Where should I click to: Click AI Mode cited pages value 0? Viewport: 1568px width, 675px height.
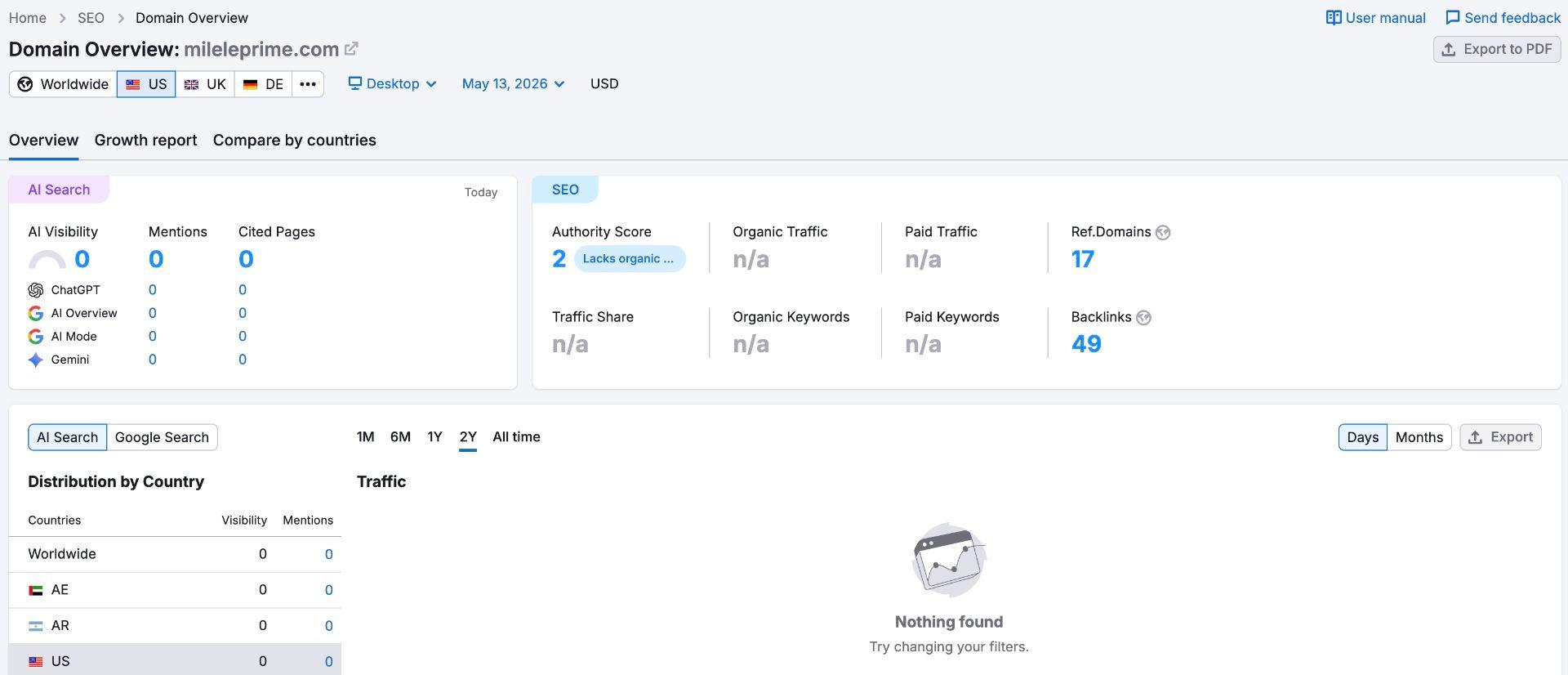point(243,337)
